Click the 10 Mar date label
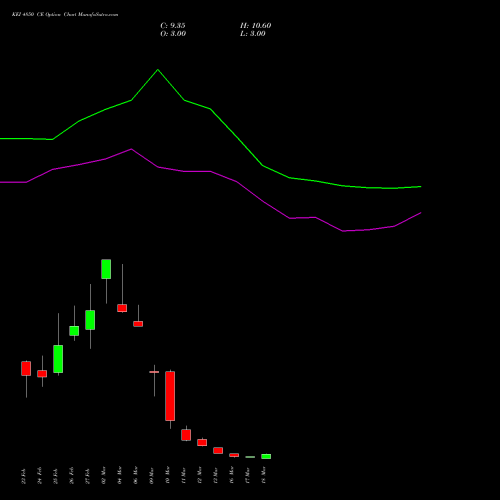500x500 pixels. (168, 475)
